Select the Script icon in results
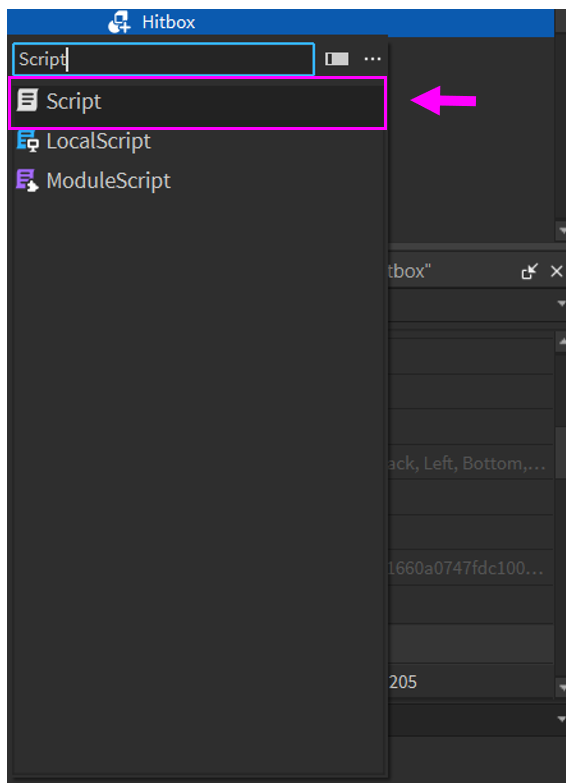567x783 pixels. tap(27, 100)
